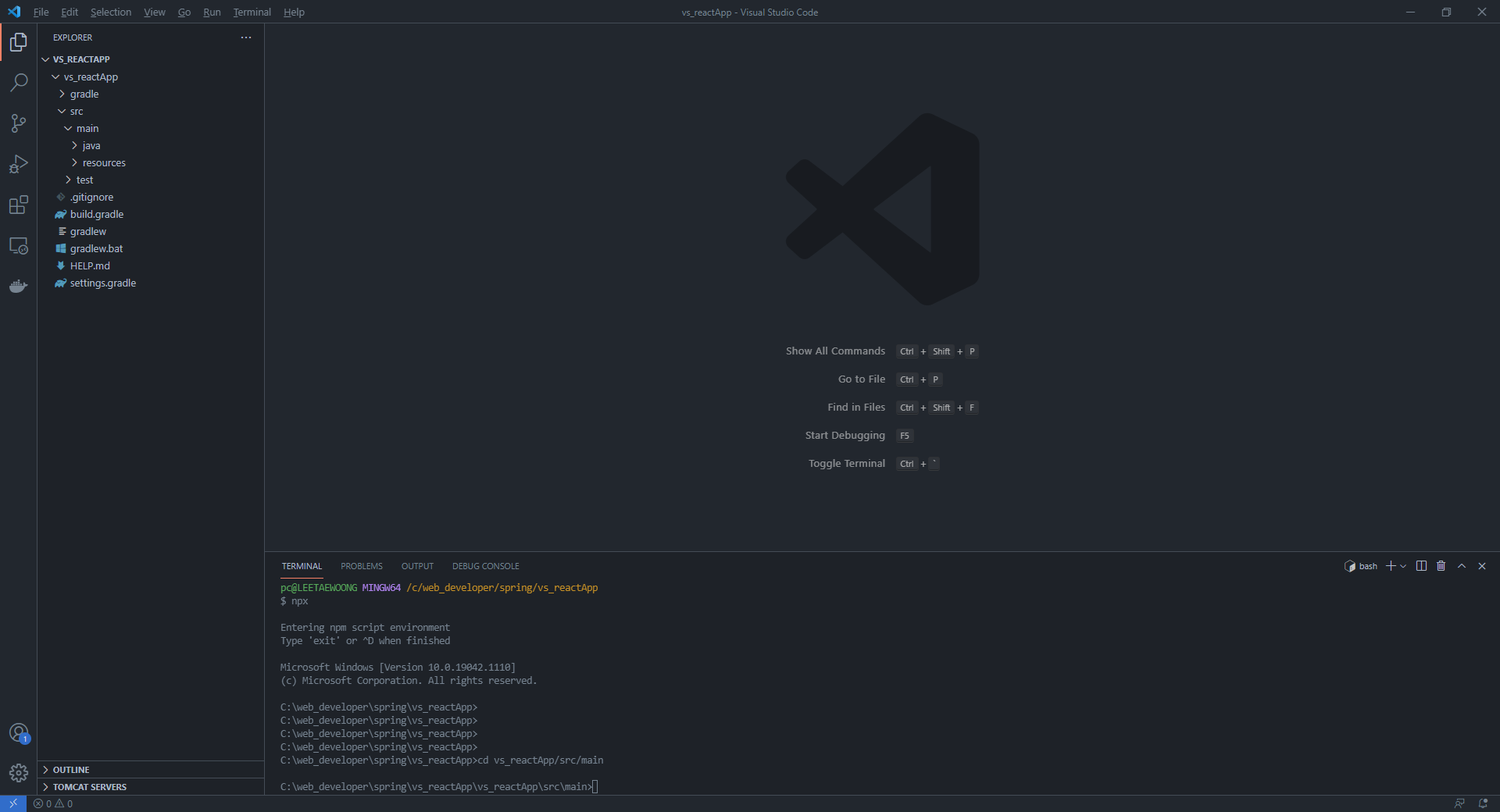Open the Extensions view icon
This screenshot has width=1500, height=812.
(19, 205)
